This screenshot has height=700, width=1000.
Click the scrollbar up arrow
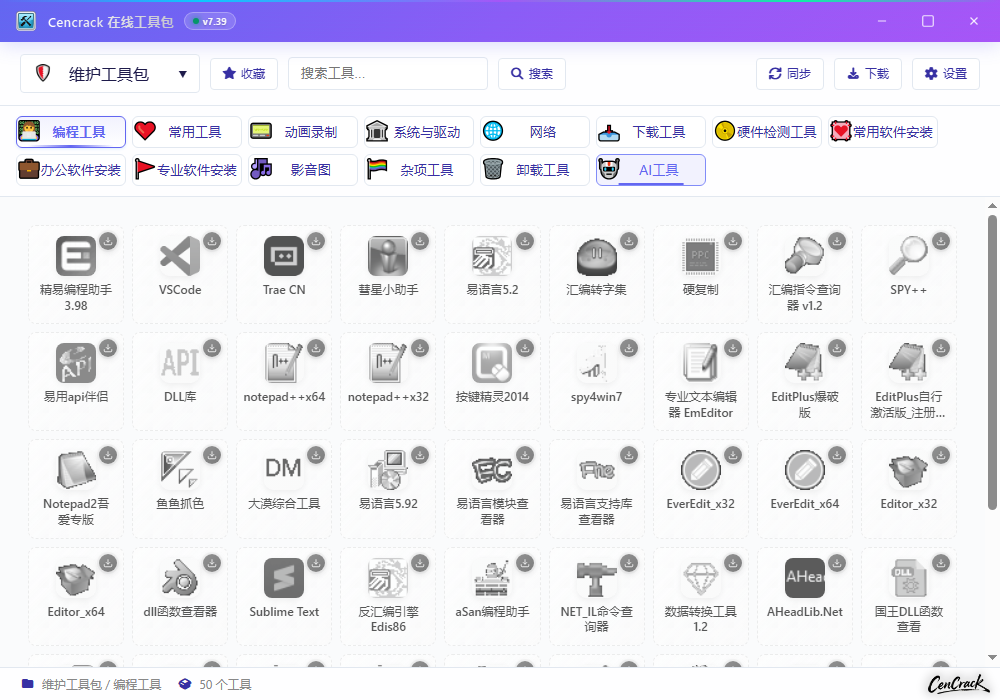pos(992,206)
